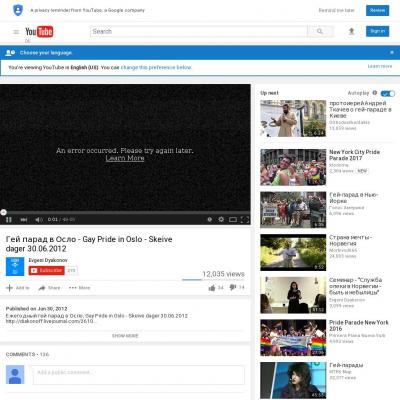
Task: Click the search magnifier button
Action: [x=320, y=31]
